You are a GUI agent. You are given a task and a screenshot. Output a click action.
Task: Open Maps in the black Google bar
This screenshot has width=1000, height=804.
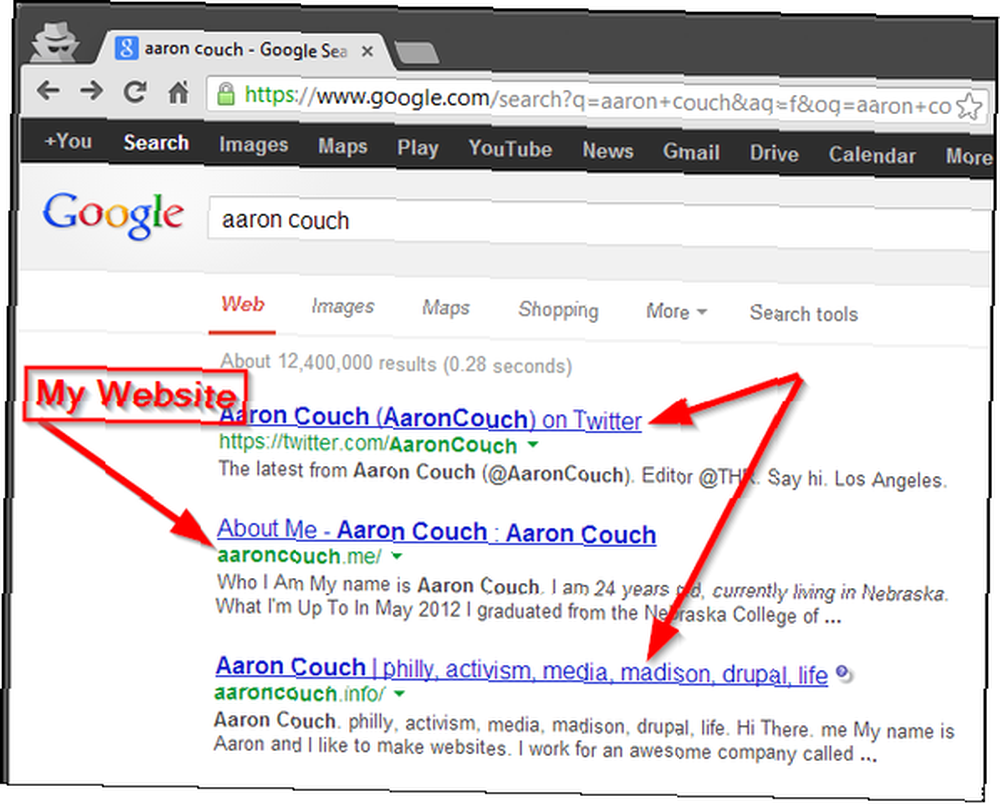pyautogui.click(x=343, y=147)
